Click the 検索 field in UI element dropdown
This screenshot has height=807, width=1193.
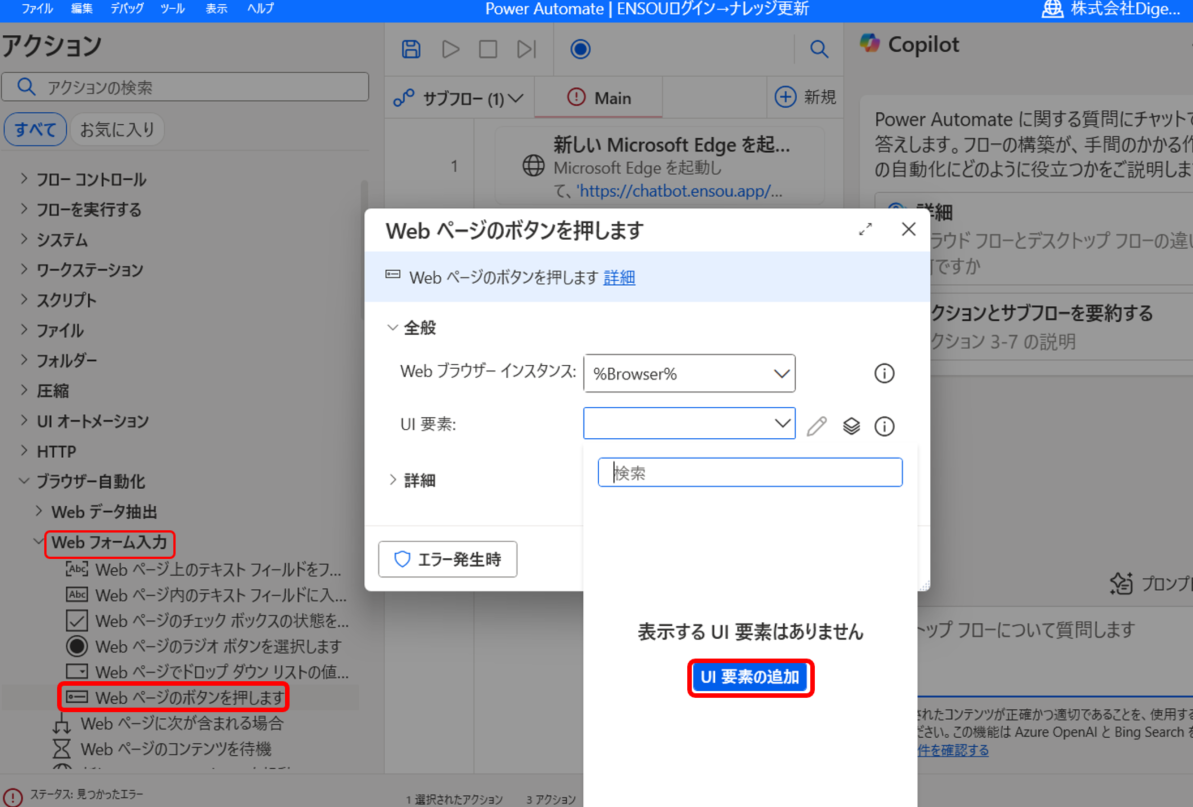tap(750, 472)
